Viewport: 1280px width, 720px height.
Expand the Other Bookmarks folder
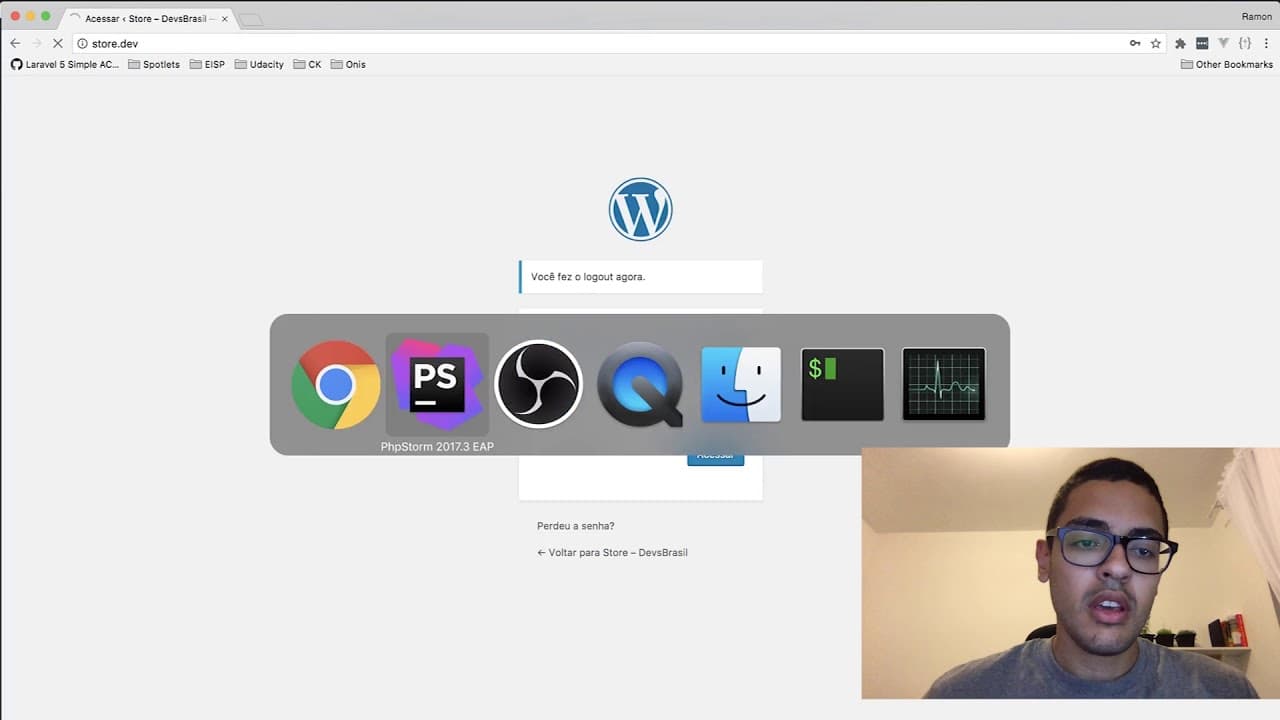(1227, 64)
